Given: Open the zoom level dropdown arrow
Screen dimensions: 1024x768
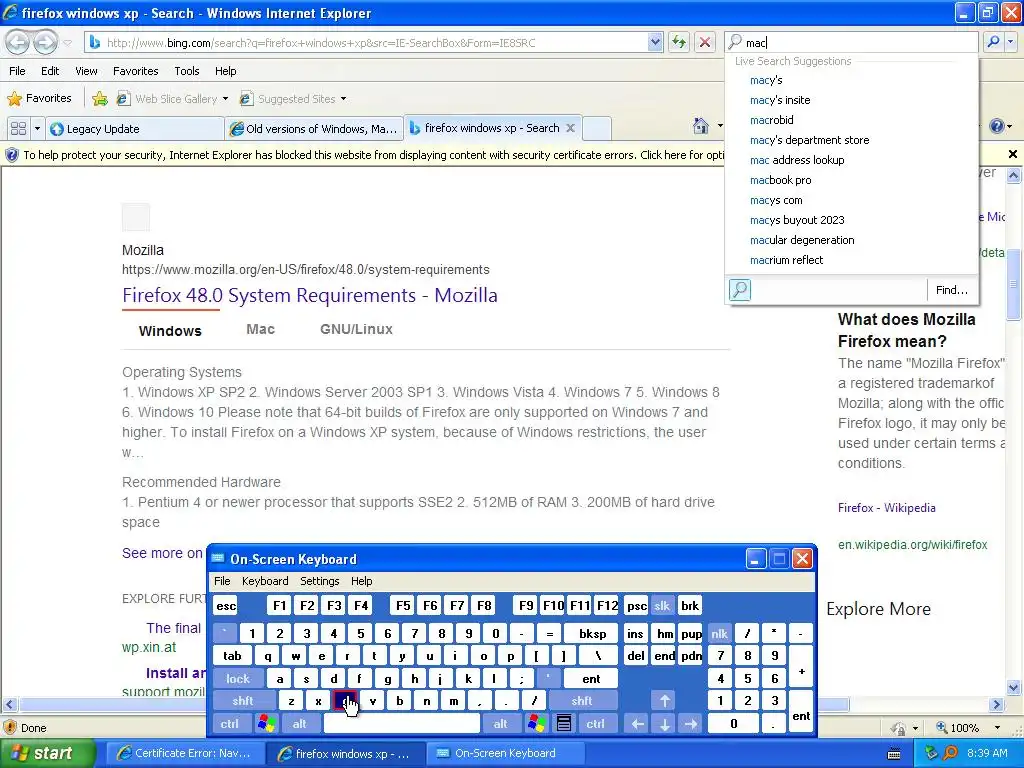Looking at the screenshot, I should (x=997, y=728).
